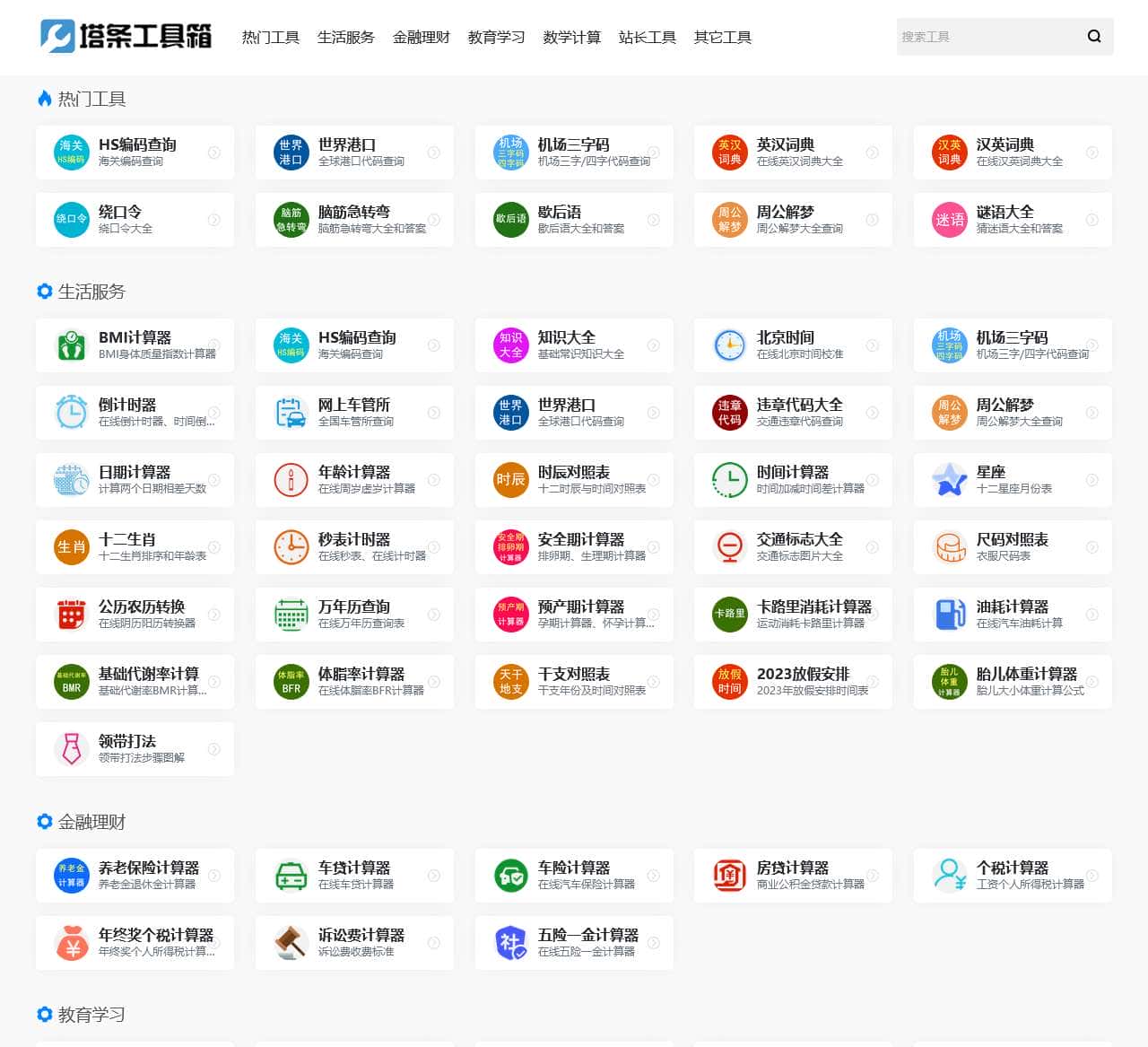This screenshot has height=1047, width=1148.
Task: Open the 房贷计算器 red house icon
Action: (x=729, y=876)
